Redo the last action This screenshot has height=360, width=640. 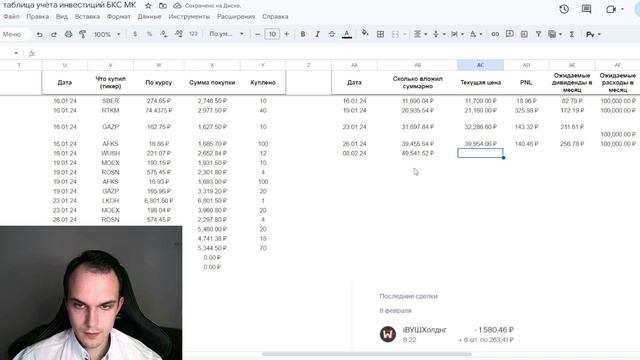(54, 35)
